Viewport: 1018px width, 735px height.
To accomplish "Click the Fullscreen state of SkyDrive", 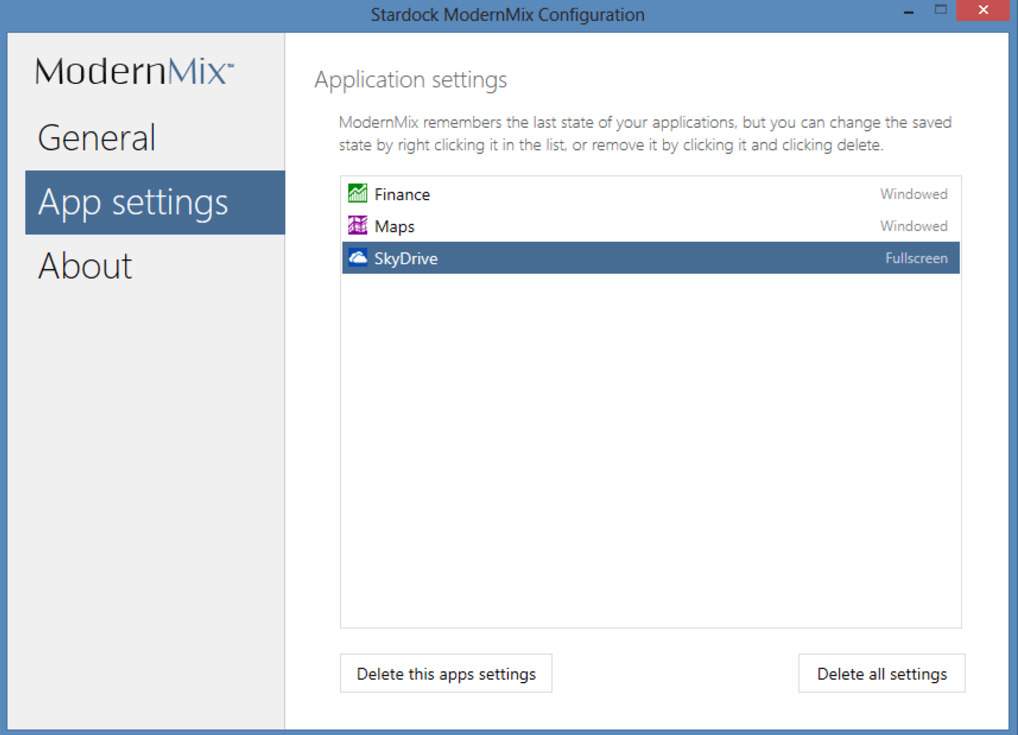I will (916, 258).
